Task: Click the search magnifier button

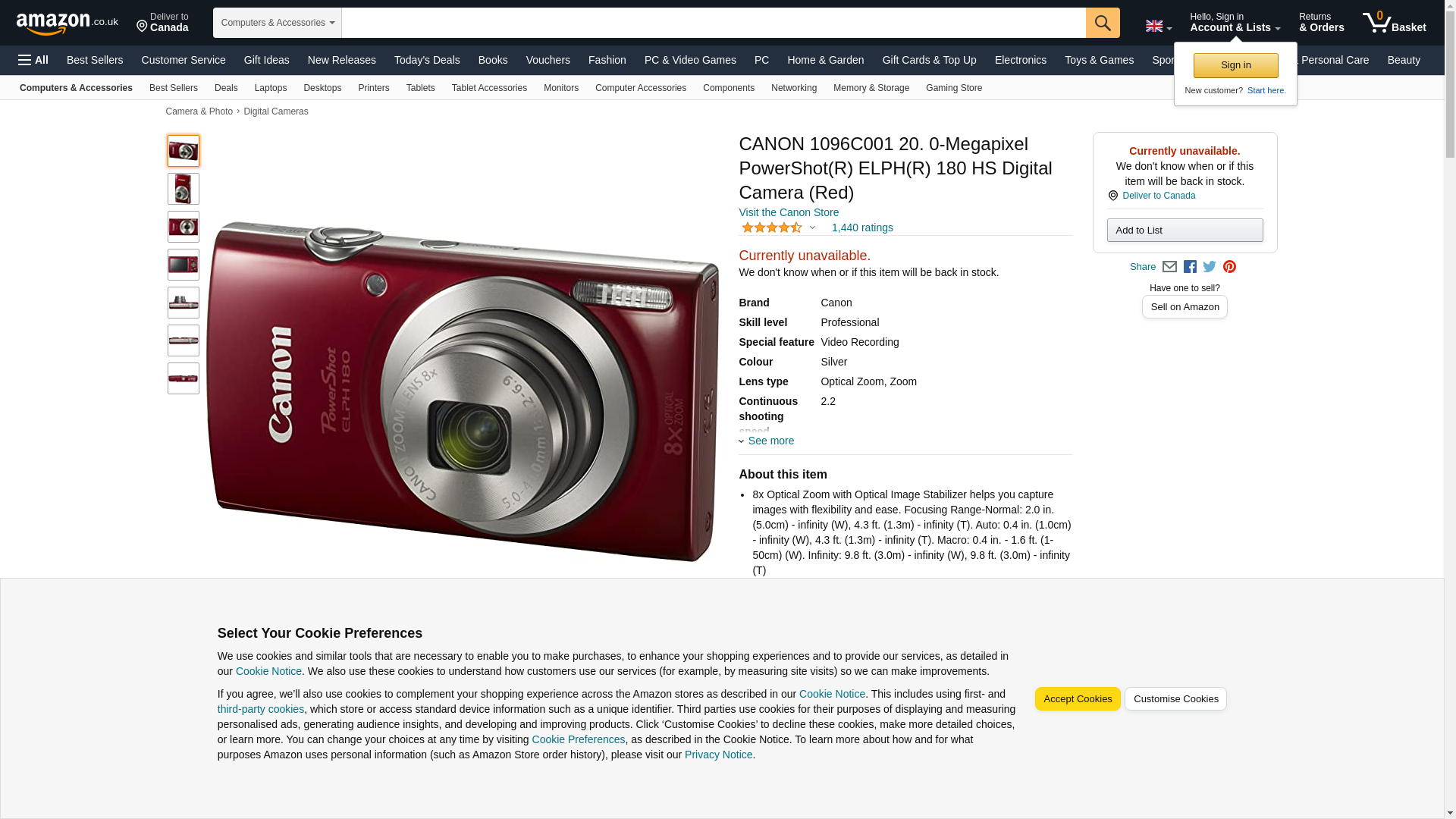Action: [x=1103, y=23]
